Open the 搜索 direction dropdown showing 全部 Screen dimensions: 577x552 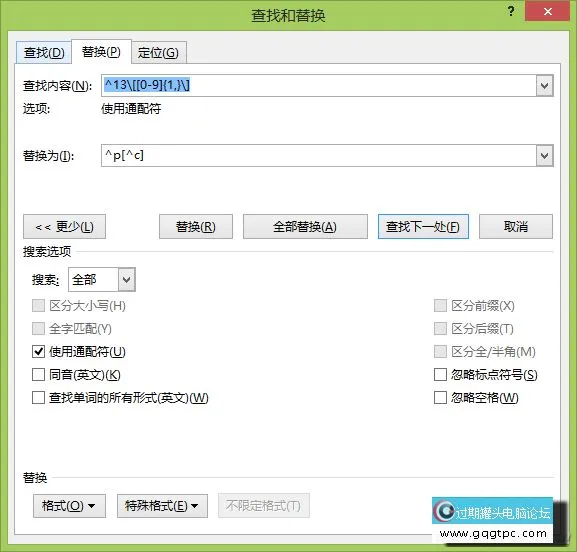pos(102,280)
